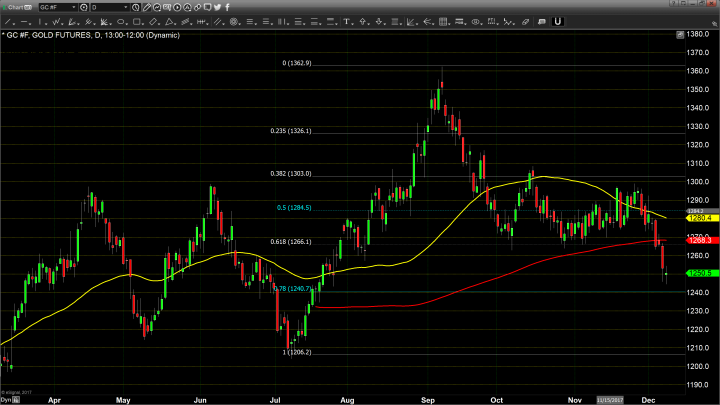Screen dimensions: 720x405
Task: Click the 1380.0 price axis value
Action: (698, 34)
